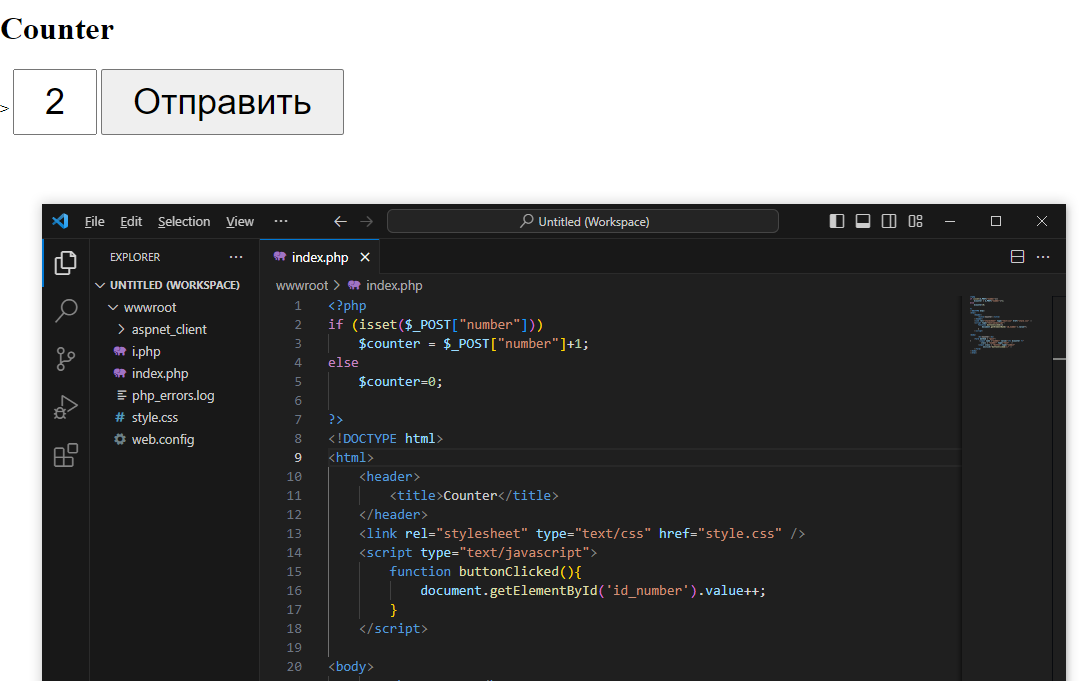
Task: Click '<title>Counter</title>' on line 11
Action: [x=474, y=496]
